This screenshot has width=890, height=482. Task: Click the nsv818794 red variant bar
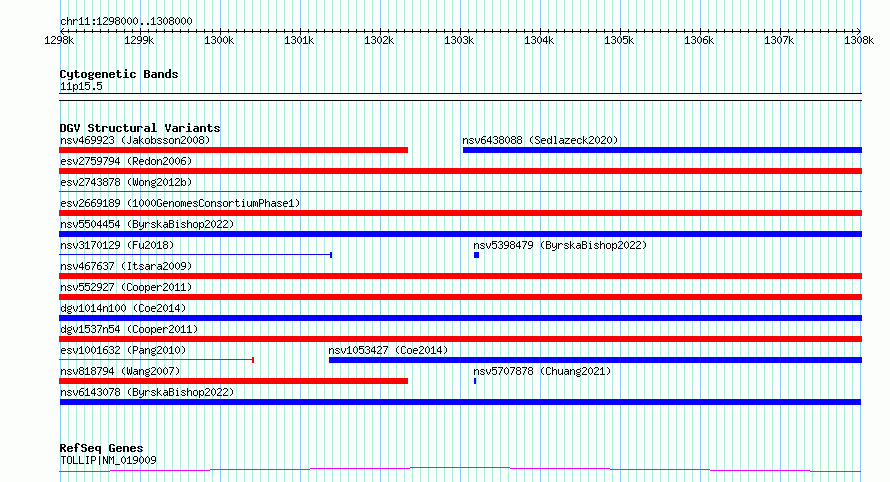233,381
